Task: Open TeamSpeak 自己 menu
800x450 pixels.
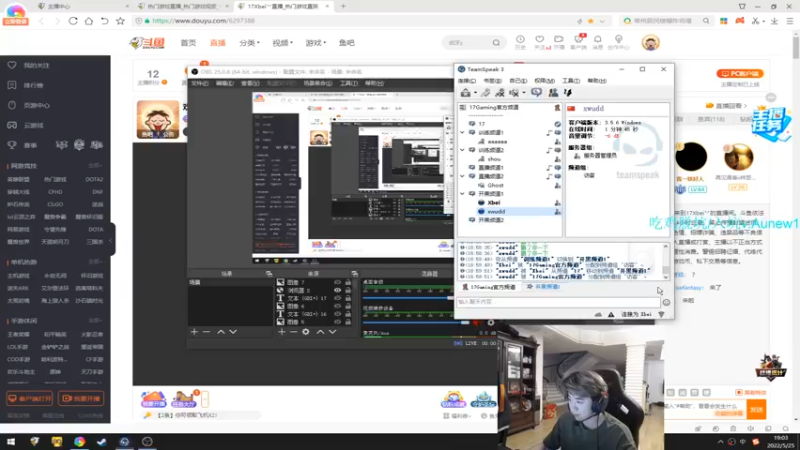Action: tap(518, 81)
